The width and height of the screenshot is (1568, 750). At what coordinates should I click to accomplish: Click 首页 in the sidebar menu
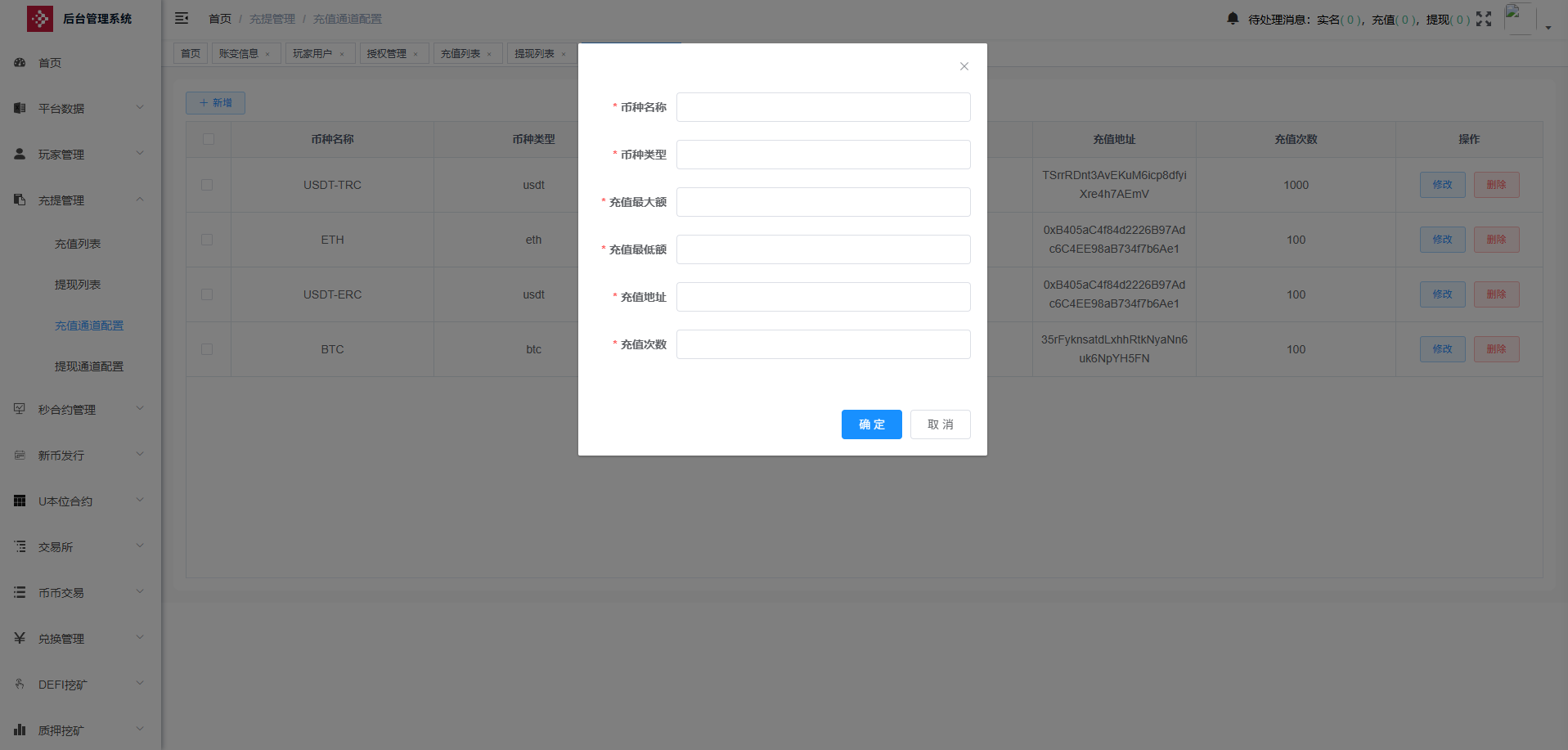click(50, 63)
